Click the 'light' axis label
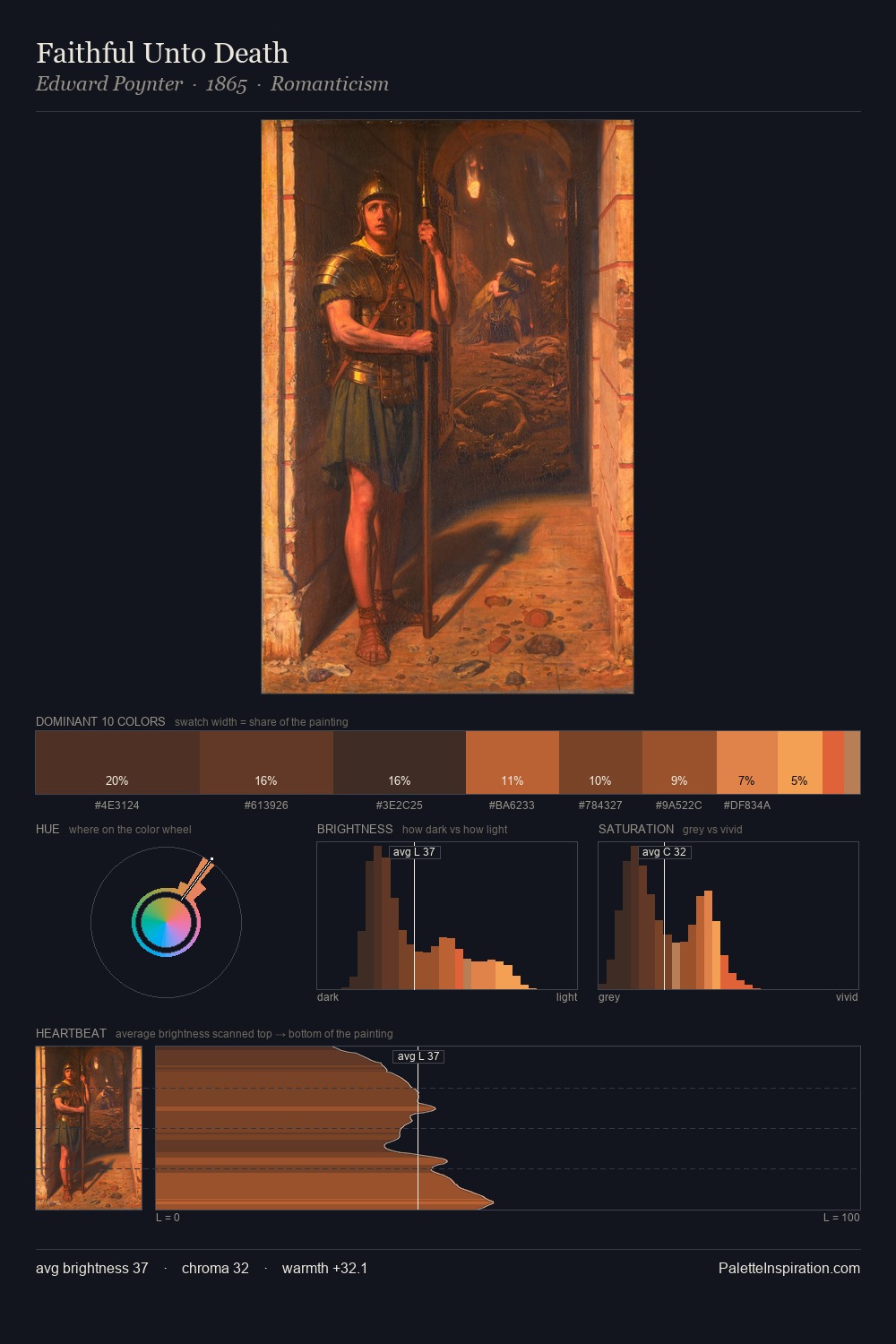The image size is (896, 1344). 567,997
